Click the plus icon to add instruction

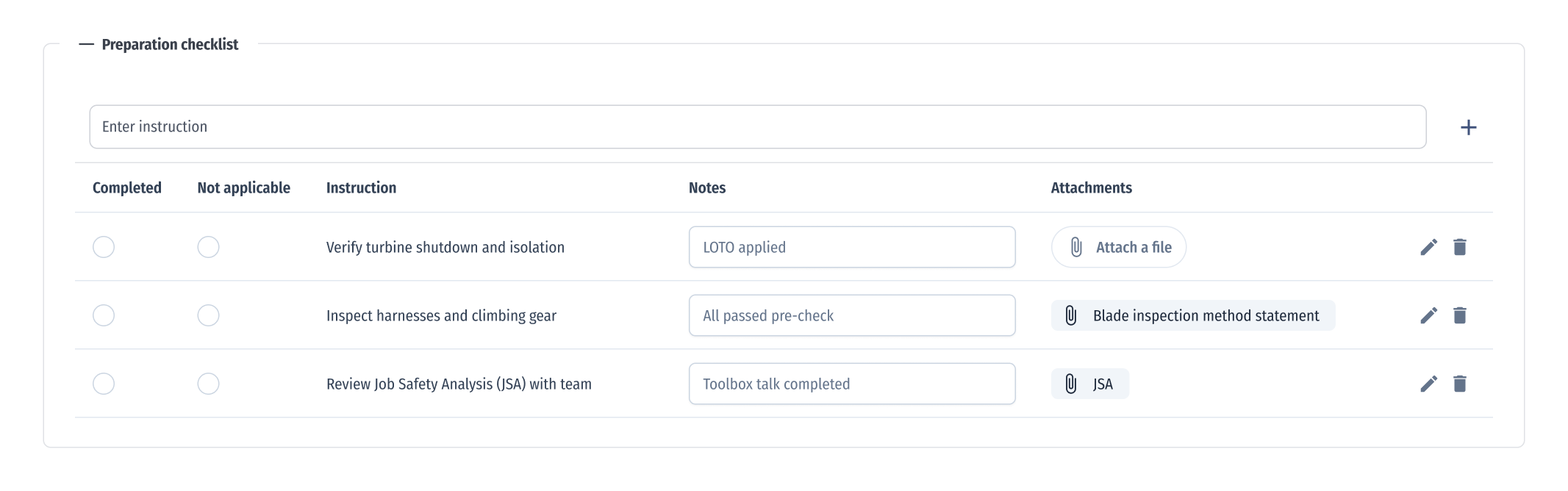pyautogui.click(x=1468, y=127)
